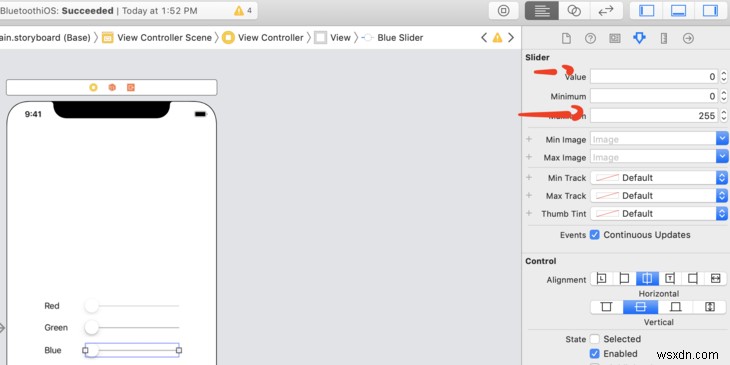Click the Value field stepper

pyautogui.click(x=724, y=77)
